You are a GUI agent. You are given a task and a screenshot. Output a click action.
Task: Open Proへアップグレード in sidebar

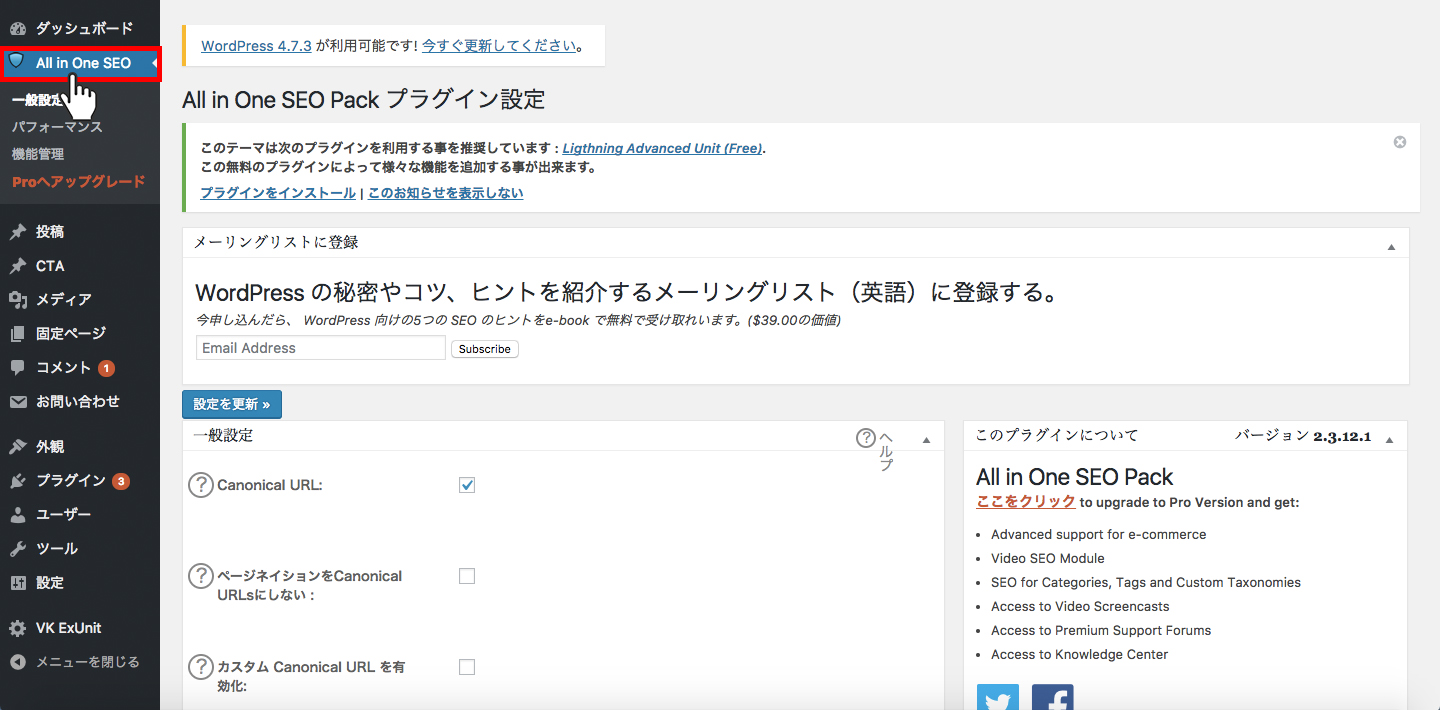pyautogui.click(x=80, y=182)
